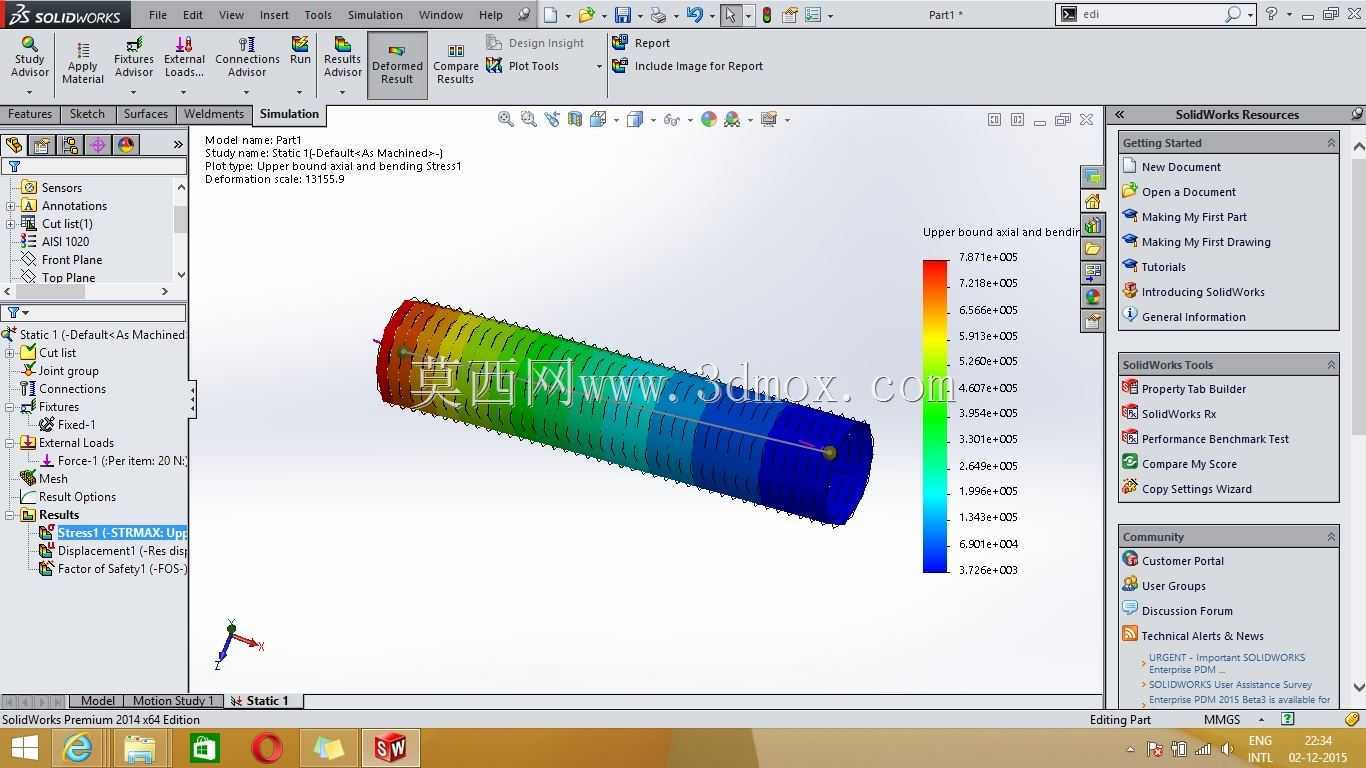Click the Undo icon

pos(694,15)
